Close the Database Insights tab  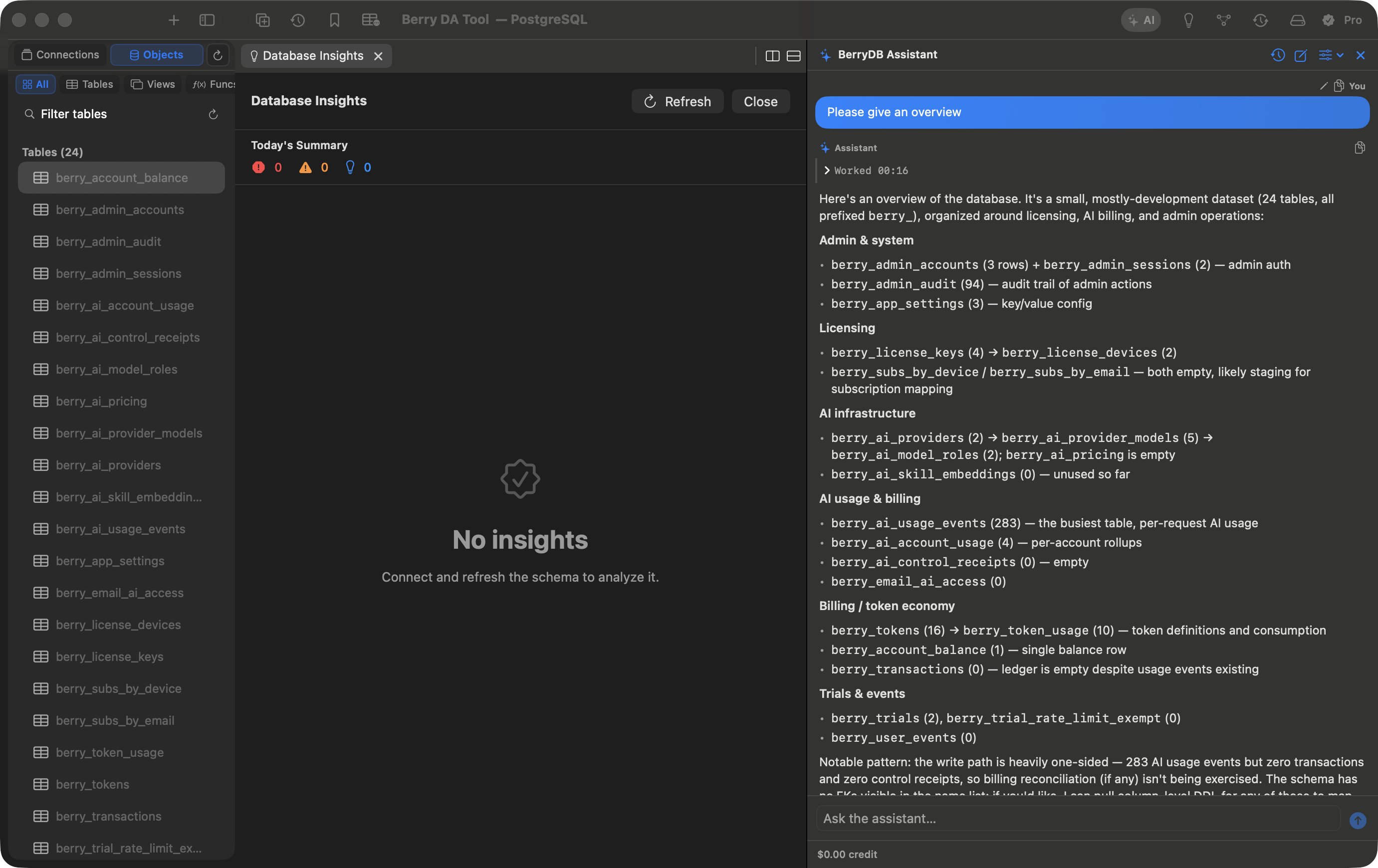click(378, 56)
